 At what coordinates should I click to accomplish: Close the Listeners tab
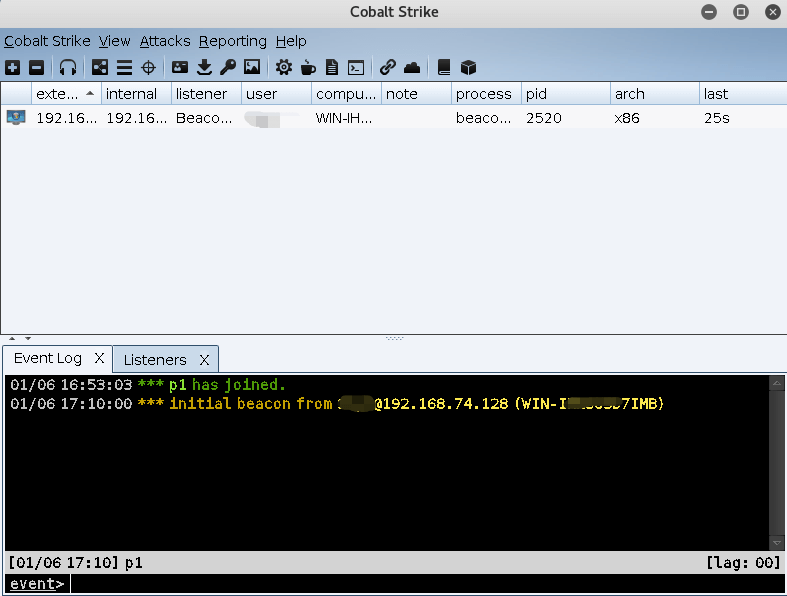point(204,360)
